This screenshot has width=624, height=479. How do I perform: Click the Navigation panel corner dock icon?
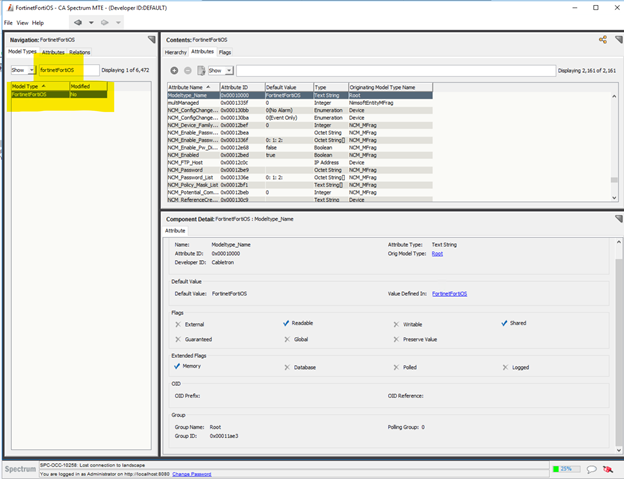151,40
